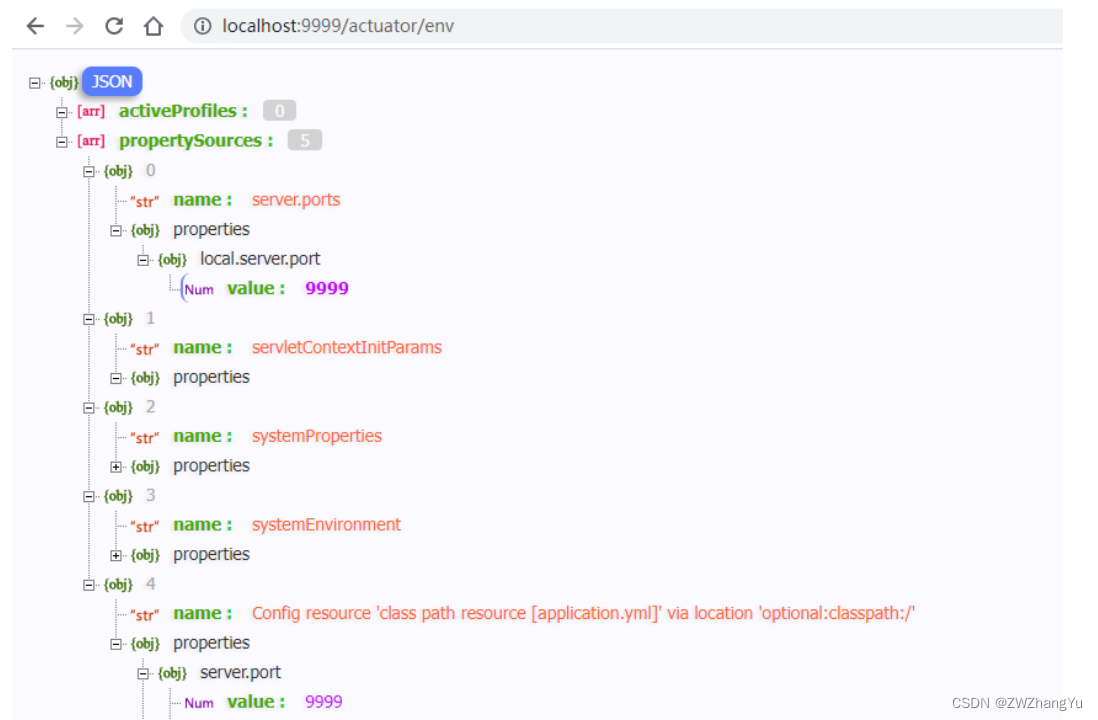
Task: Collapse object 0 in propertySources
Action: pyautogui.click(x=88, y=170)
